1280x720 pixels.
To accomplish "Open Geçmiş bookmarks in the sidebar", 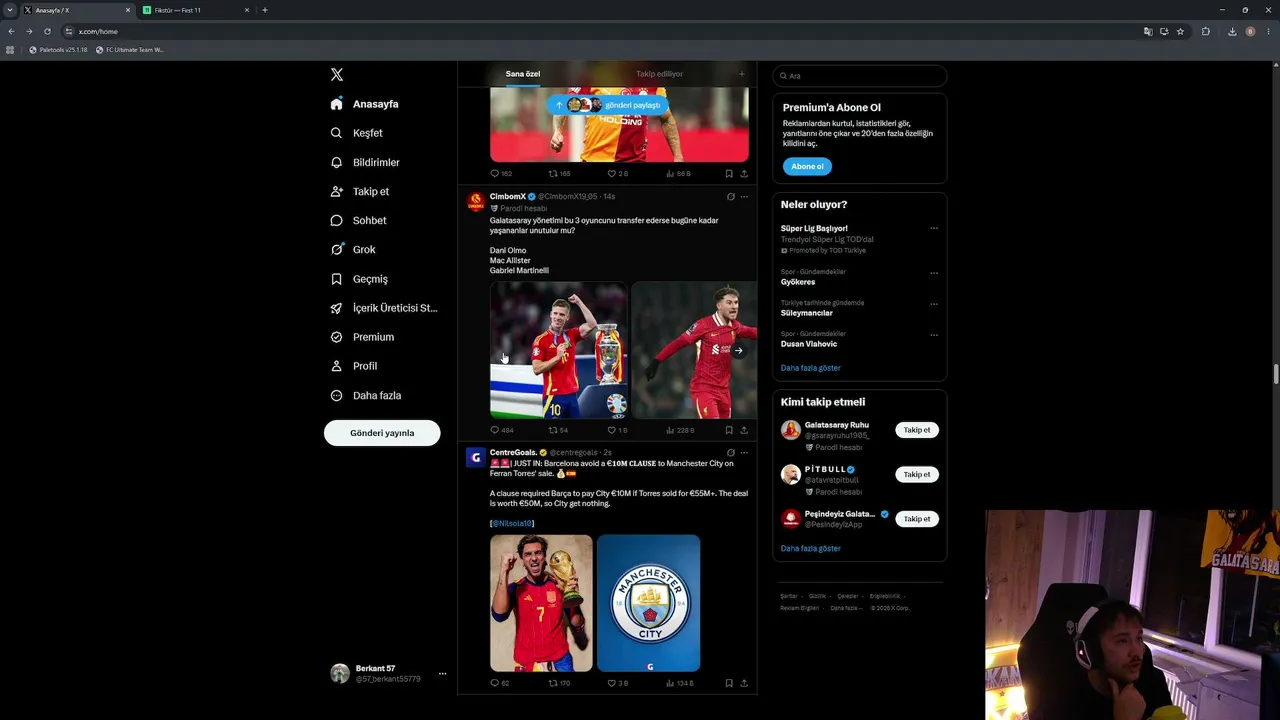I will pyautogui.click(x=359, y=279).
